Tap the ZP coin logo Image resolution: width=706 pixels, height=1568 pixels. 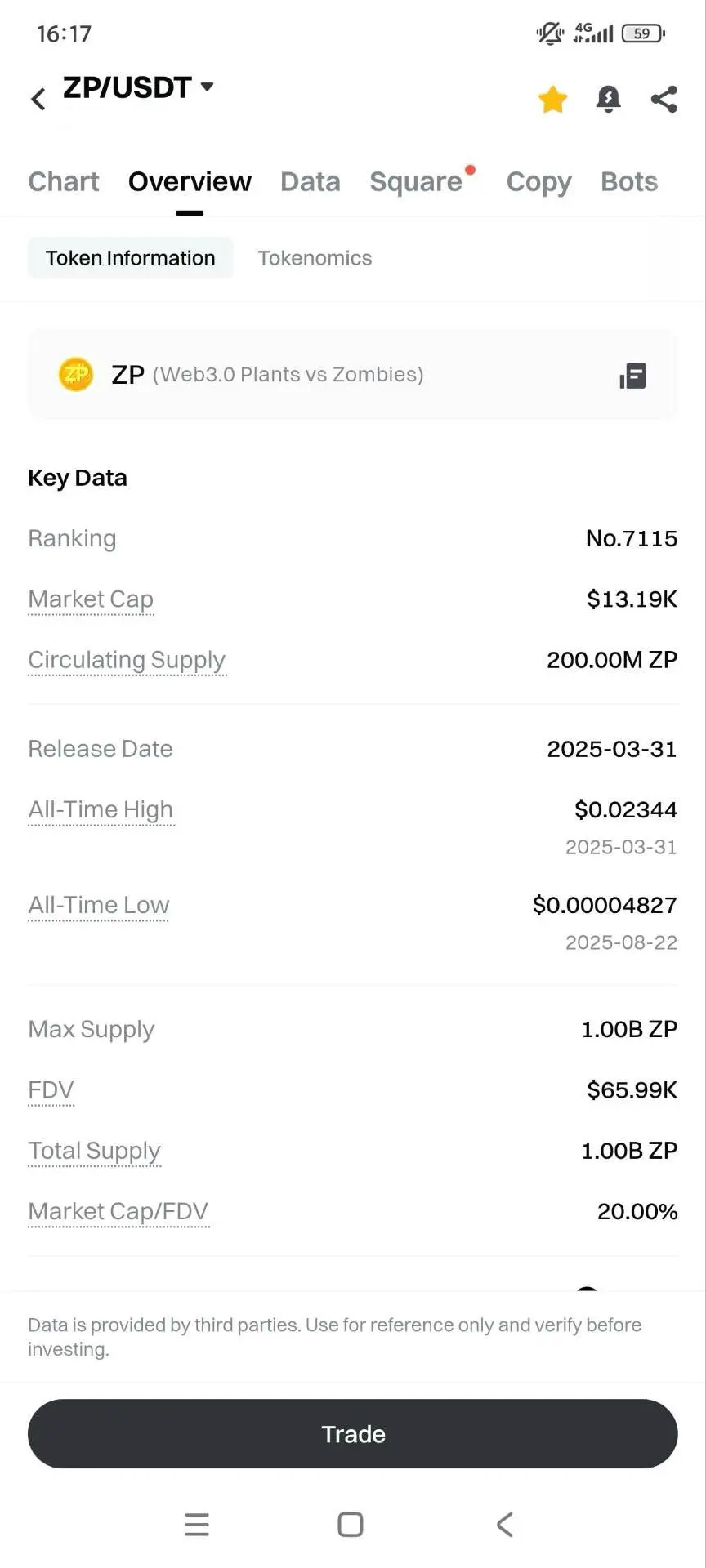coord(76,374)
